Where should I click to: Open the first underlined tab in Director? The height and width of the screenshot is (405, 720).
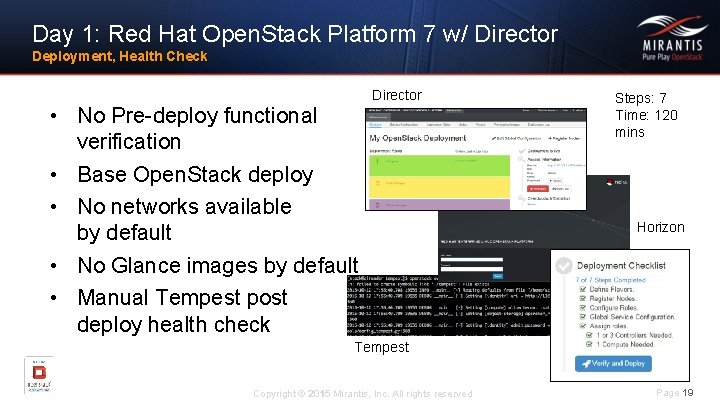coord(376,124)
